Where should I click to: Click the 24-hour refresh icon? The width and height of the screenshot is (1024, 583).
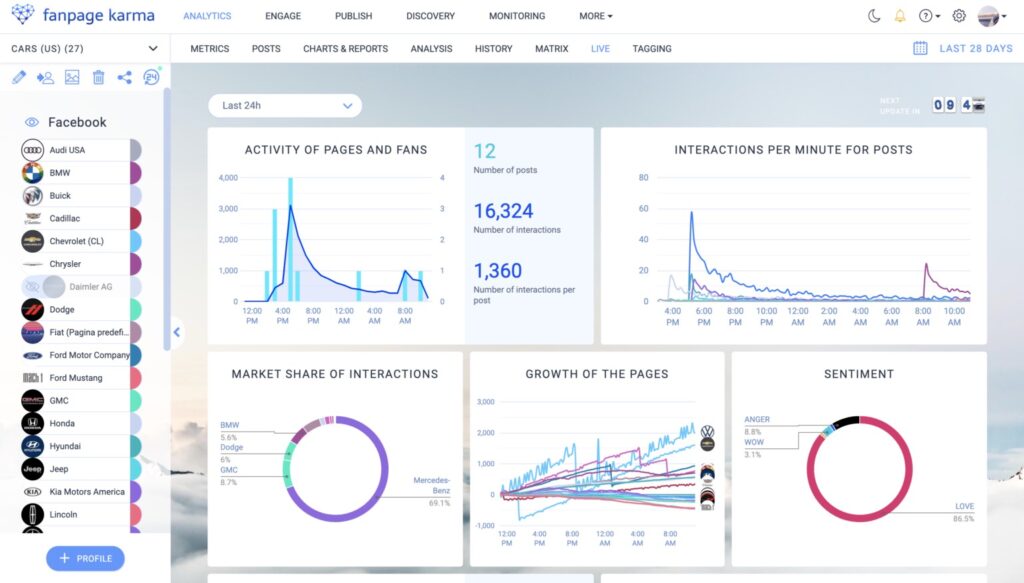click(151, 77)
